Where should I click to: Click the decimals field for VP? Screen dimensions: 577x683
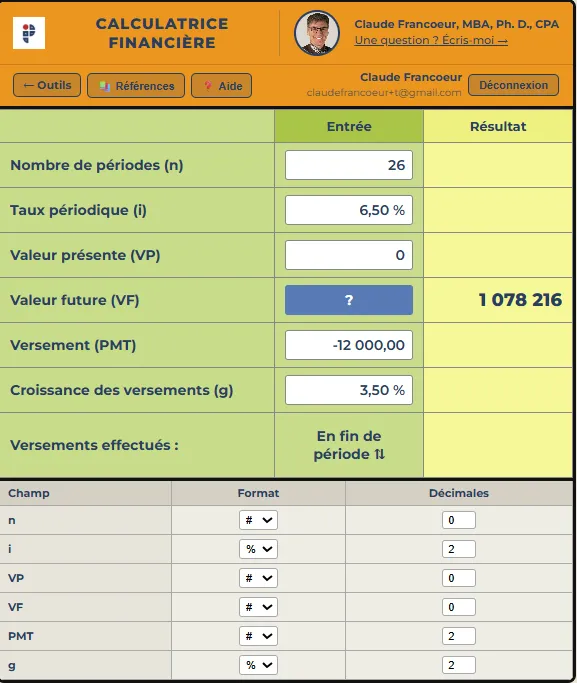(x=459, y=578)
